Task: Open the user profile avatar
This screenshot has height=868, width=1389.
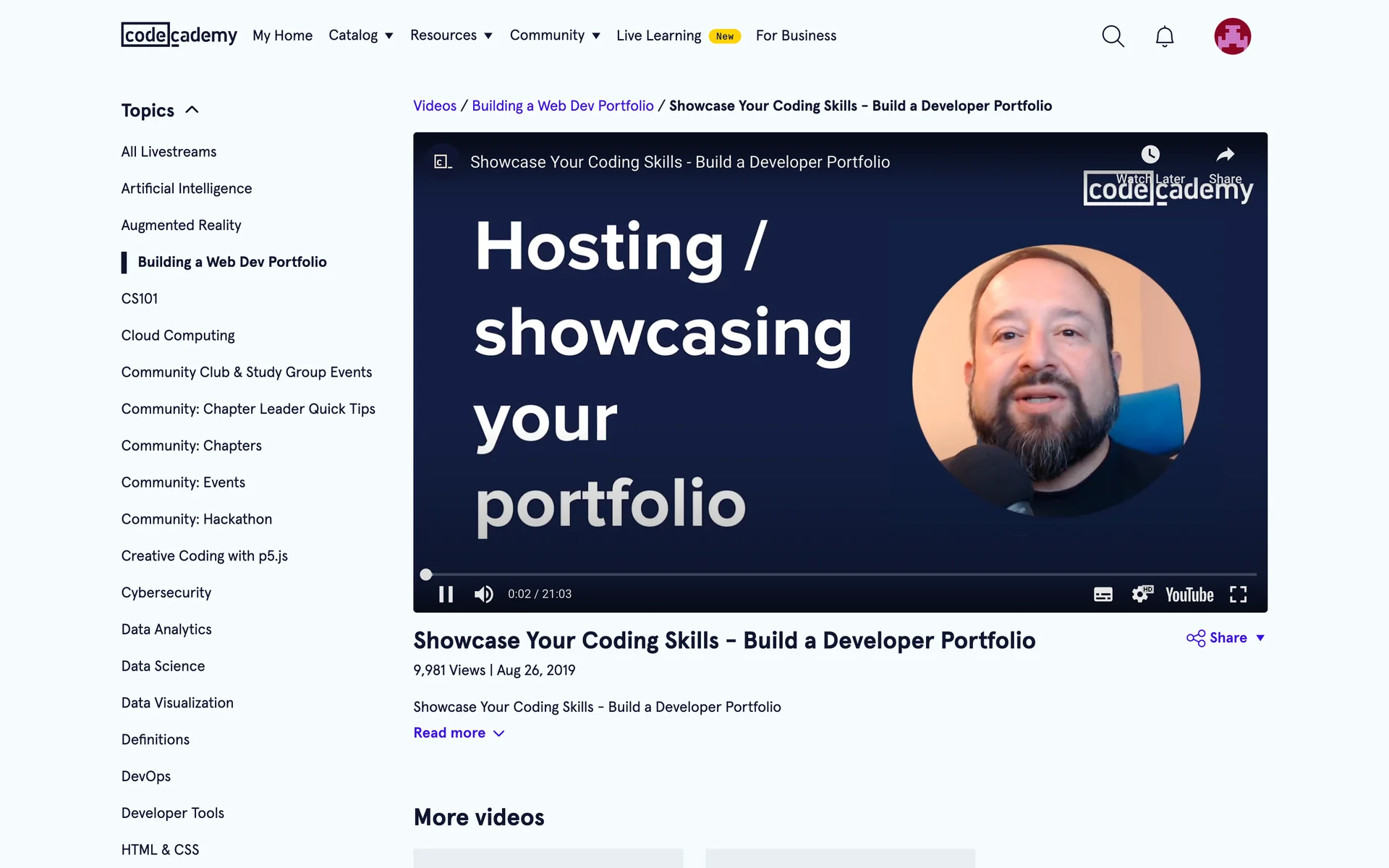Action: (x=1232, y=36)
